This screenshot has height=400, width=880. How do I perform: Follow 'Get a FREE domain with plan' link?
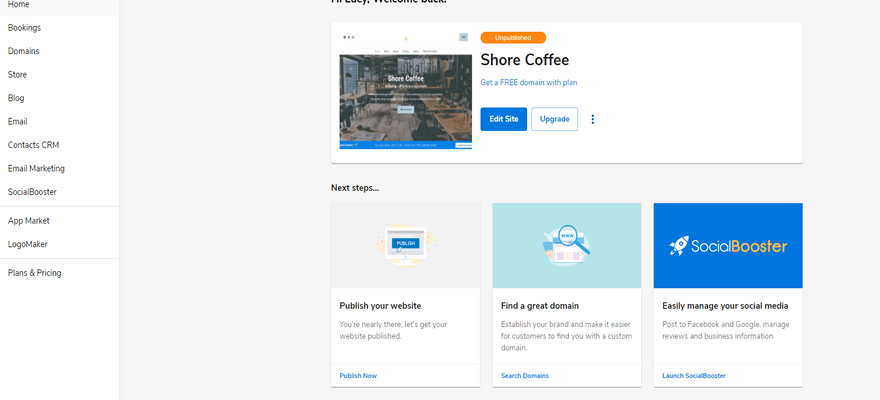pyautogui.click(x=529, y=82)
